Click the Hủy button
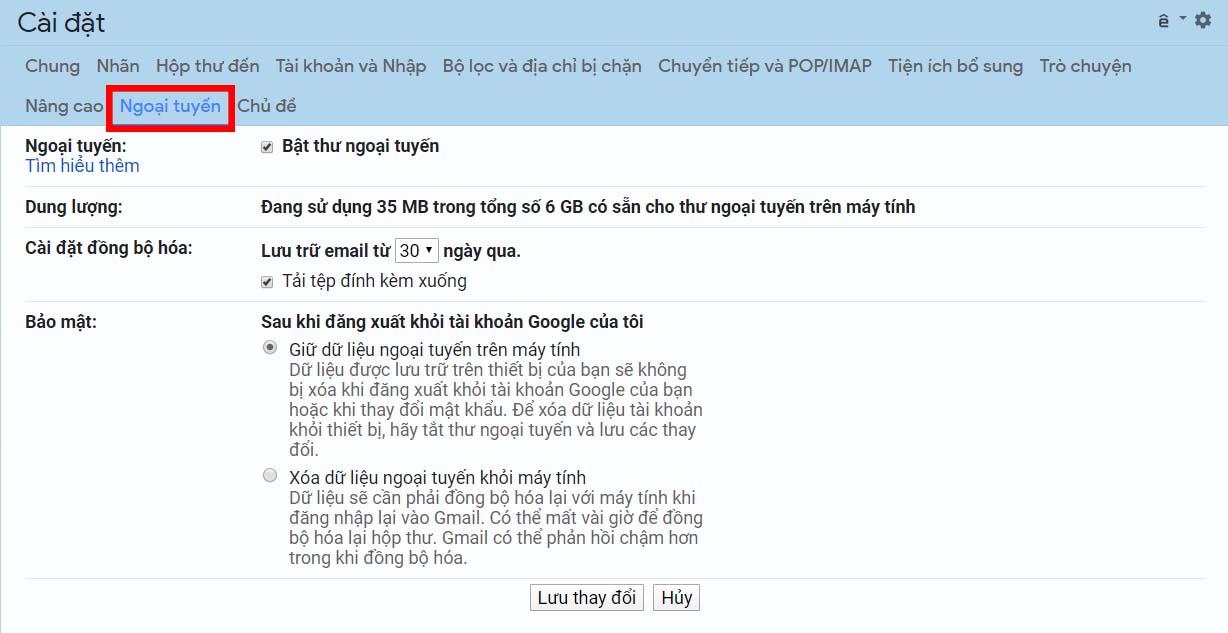The height and width of the screenshot is (633, 1228). click(677, 598)
